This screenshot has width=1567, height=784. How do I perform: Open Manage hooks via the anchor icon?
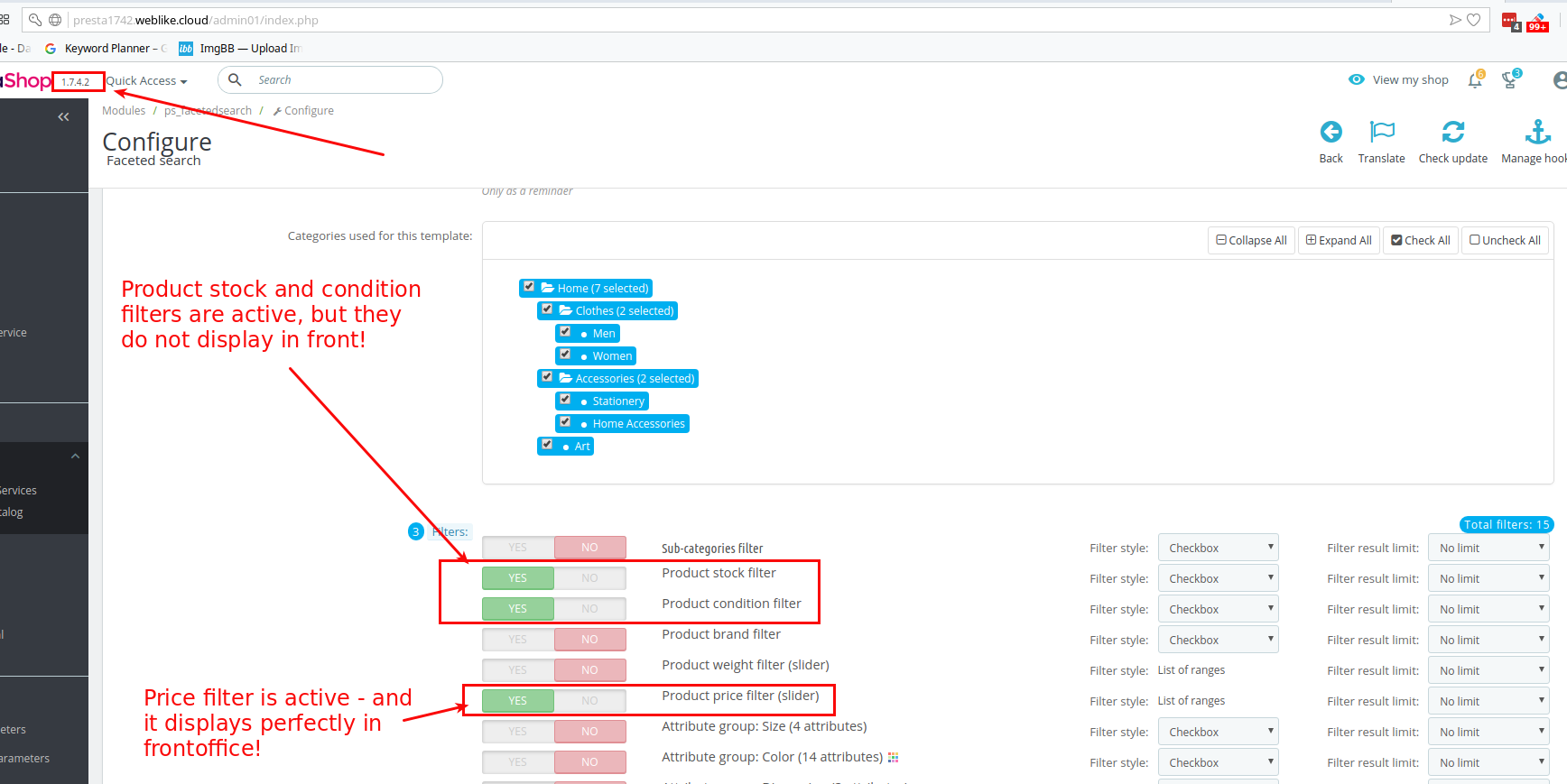[1538, 132]
